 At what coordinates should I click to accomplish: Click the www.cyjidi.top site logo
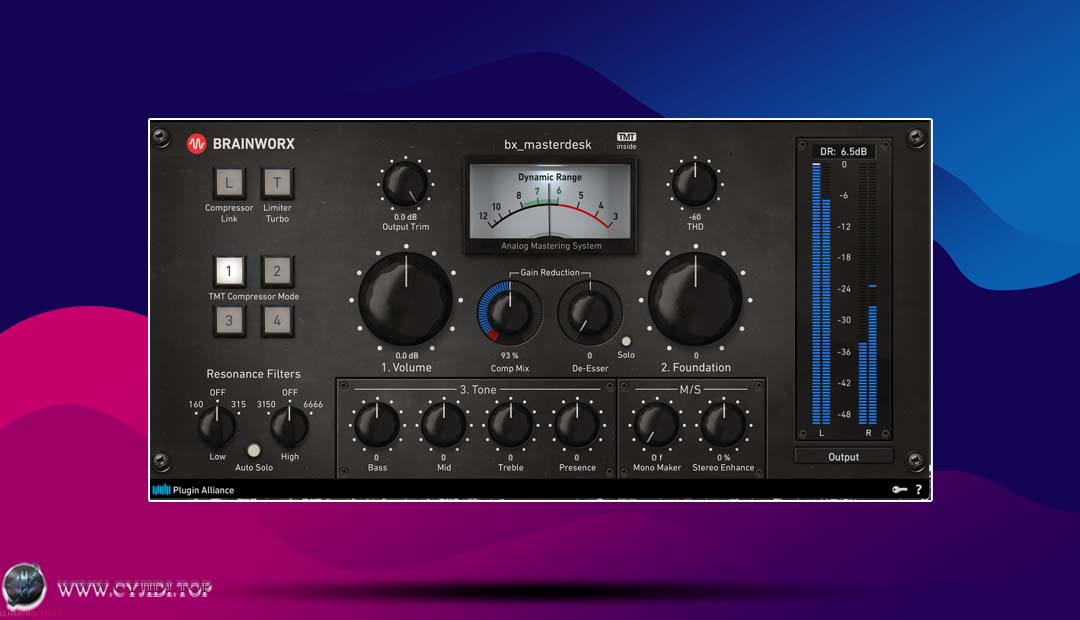107,589
